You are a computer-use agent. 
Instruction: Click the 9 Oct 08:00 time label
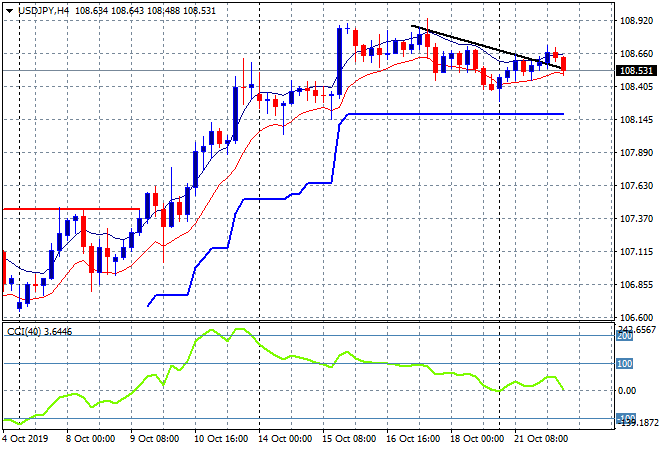click(x=154, y=439)
